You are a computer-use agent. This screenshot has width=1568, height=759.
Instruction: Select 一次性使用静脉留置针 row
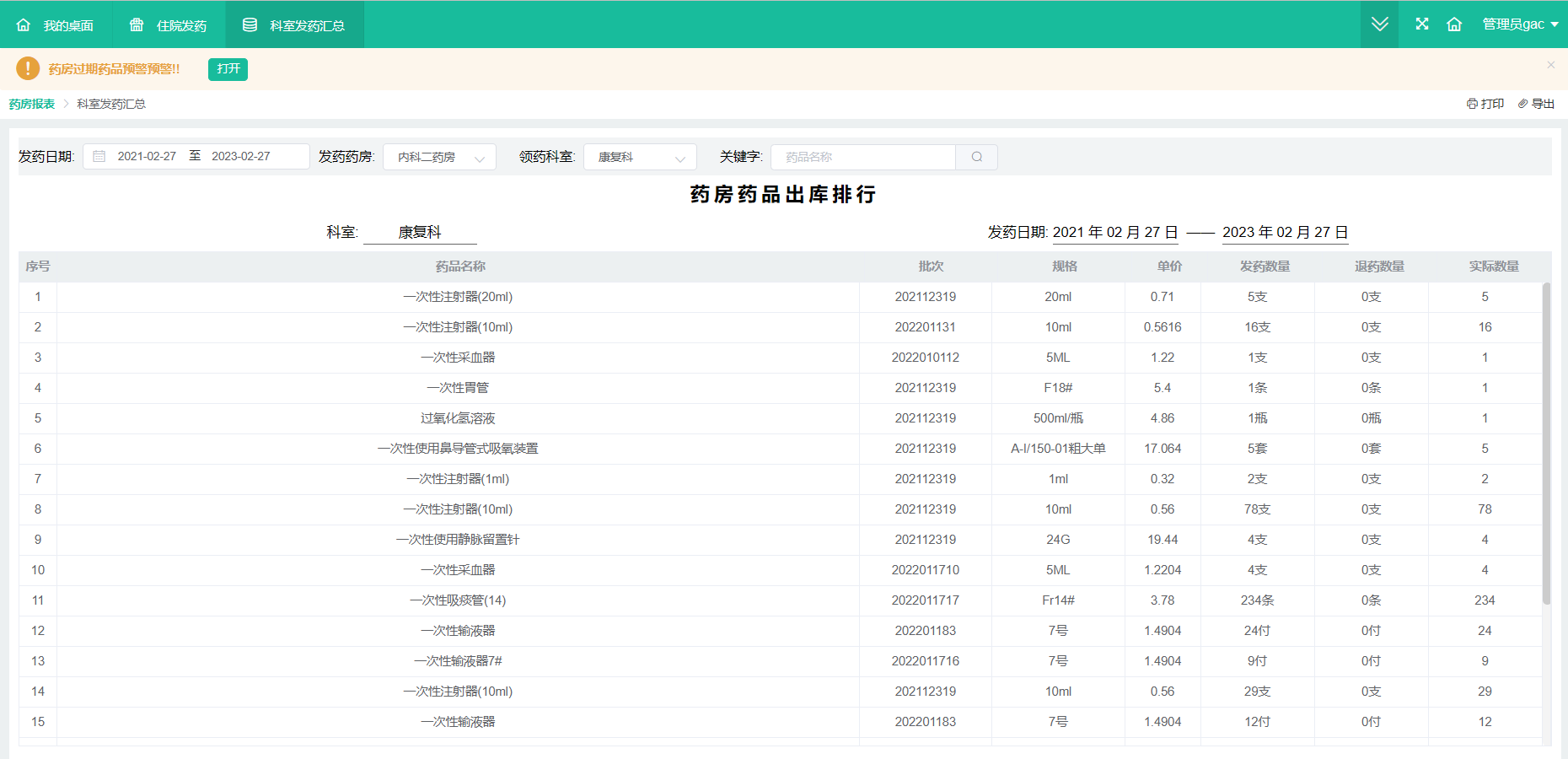click(780, 540)
